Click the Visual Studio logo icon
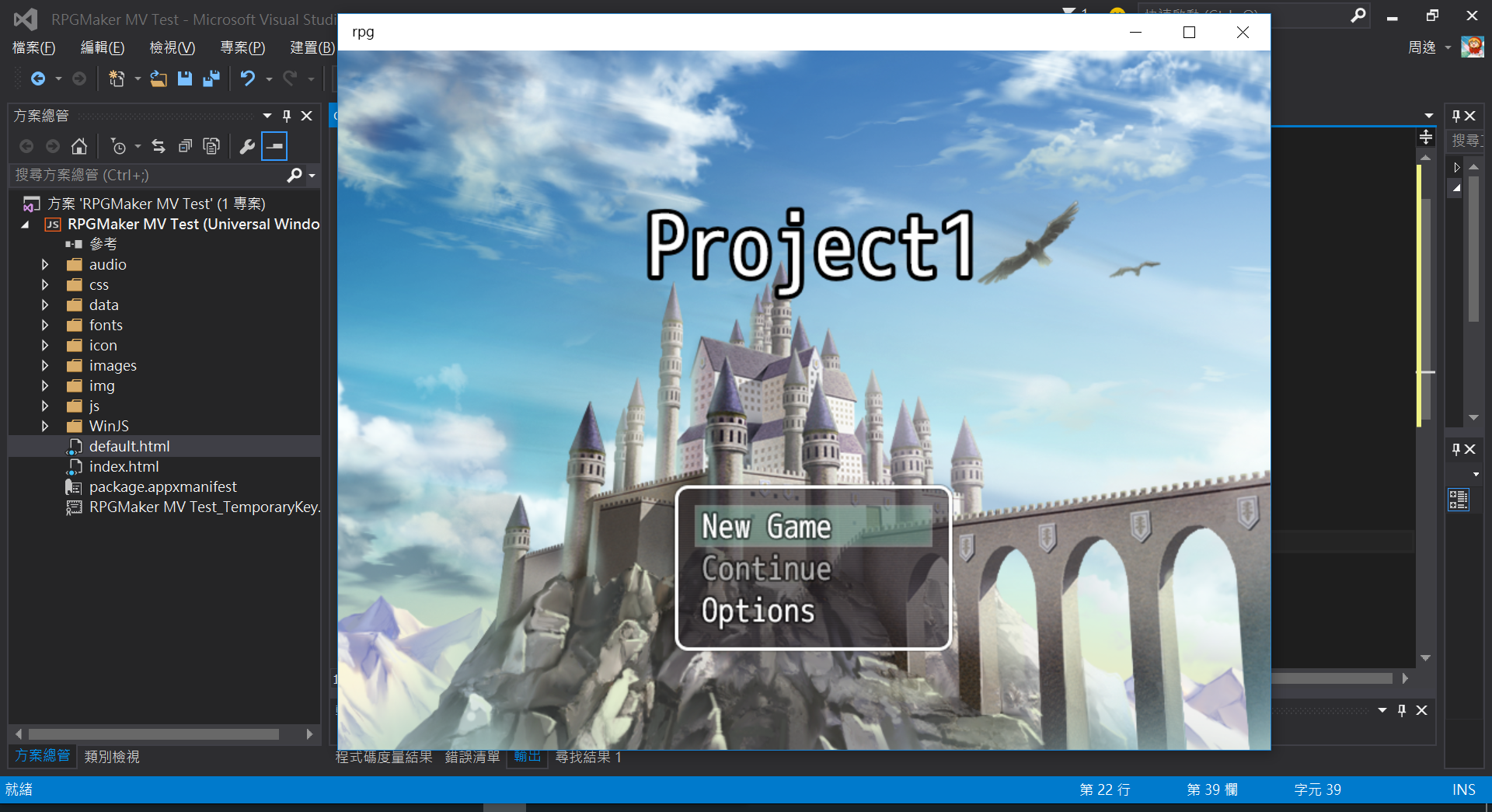This screenshot has width=1492, height=812. [x=26, y=19]
